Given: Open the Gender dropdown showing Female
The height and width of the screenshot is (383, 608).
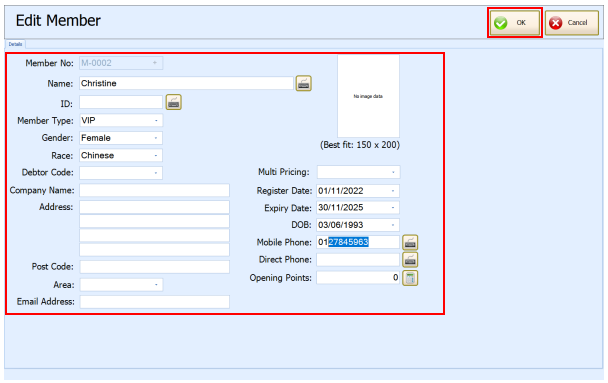Looking at the screenshot, I should [156, 138].
